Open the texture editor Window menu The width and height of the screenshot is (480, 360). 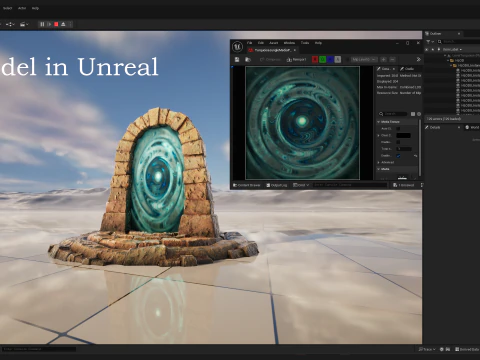click(x=289, y=43)
